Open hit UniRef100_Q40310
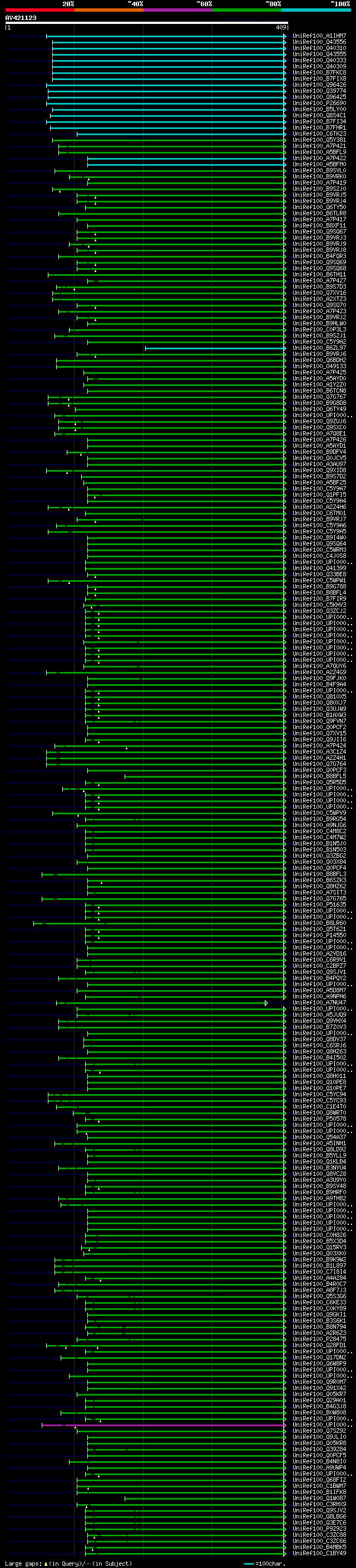Viewport: 356px width, 1568px height. pos(319,48)
